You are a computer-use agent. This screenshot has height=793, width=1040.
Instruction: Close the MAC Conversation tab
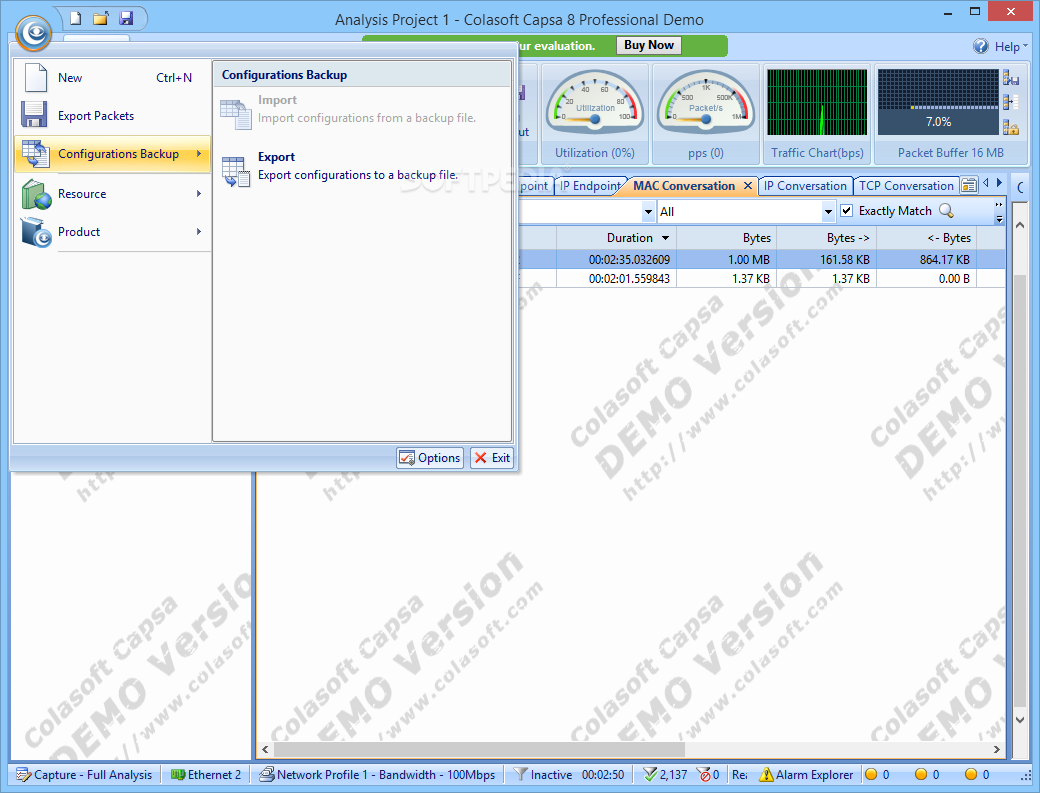(748, 186)
